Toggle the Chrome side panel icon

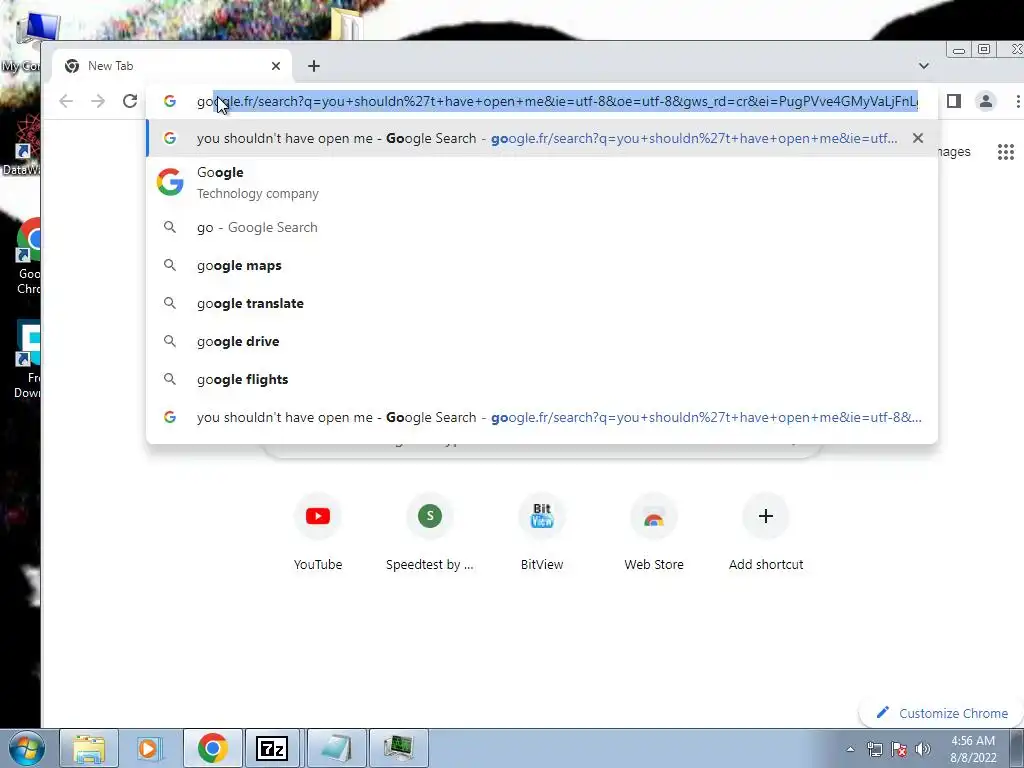point(954,101)
